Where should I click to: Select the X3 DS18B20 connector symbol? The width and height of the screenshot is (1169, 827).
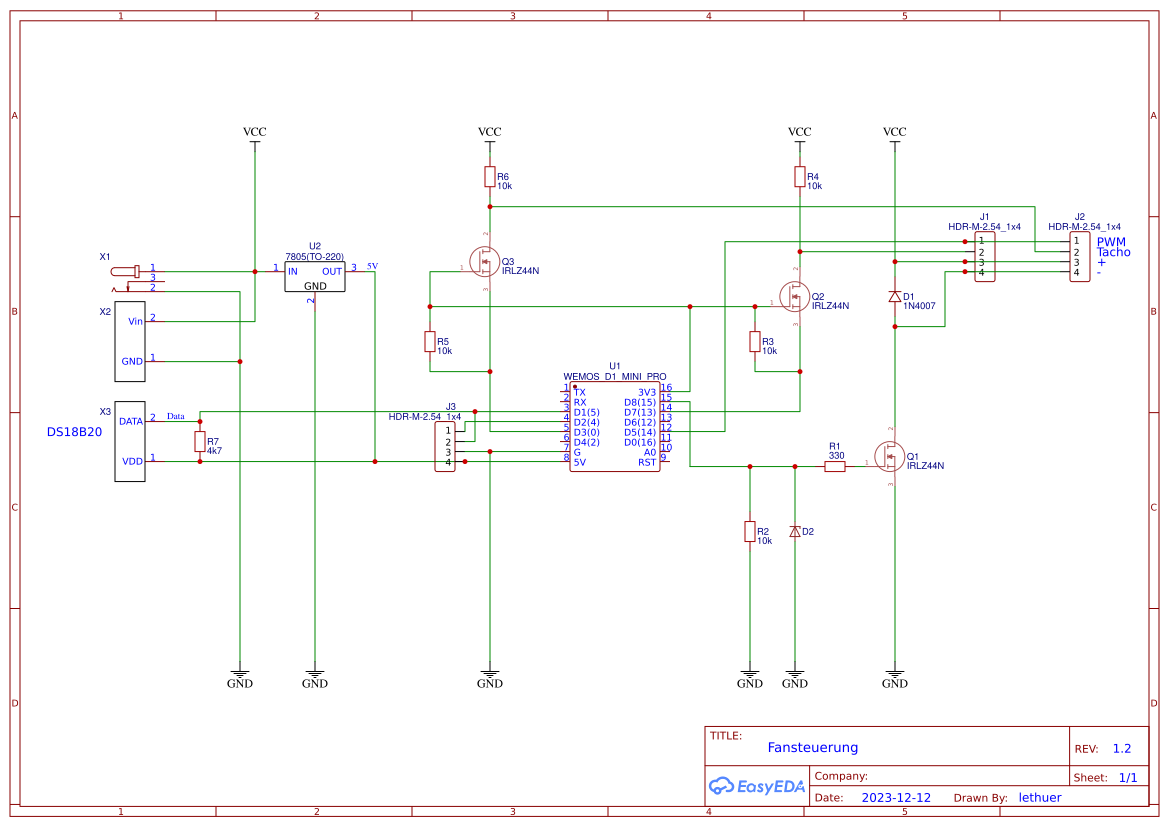[x=129, y=442]
